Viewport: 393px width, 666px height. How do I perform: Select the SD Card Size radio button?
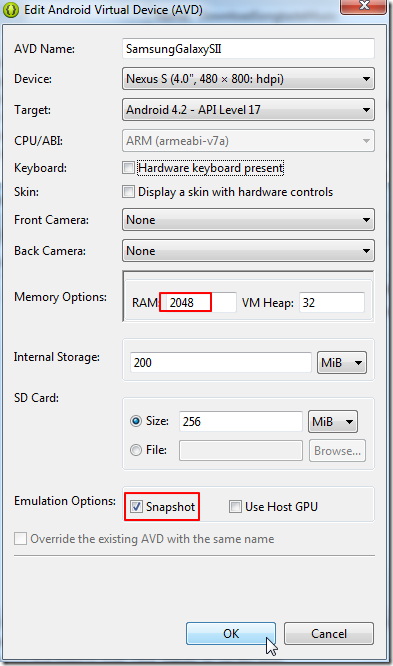pos(136,421)
